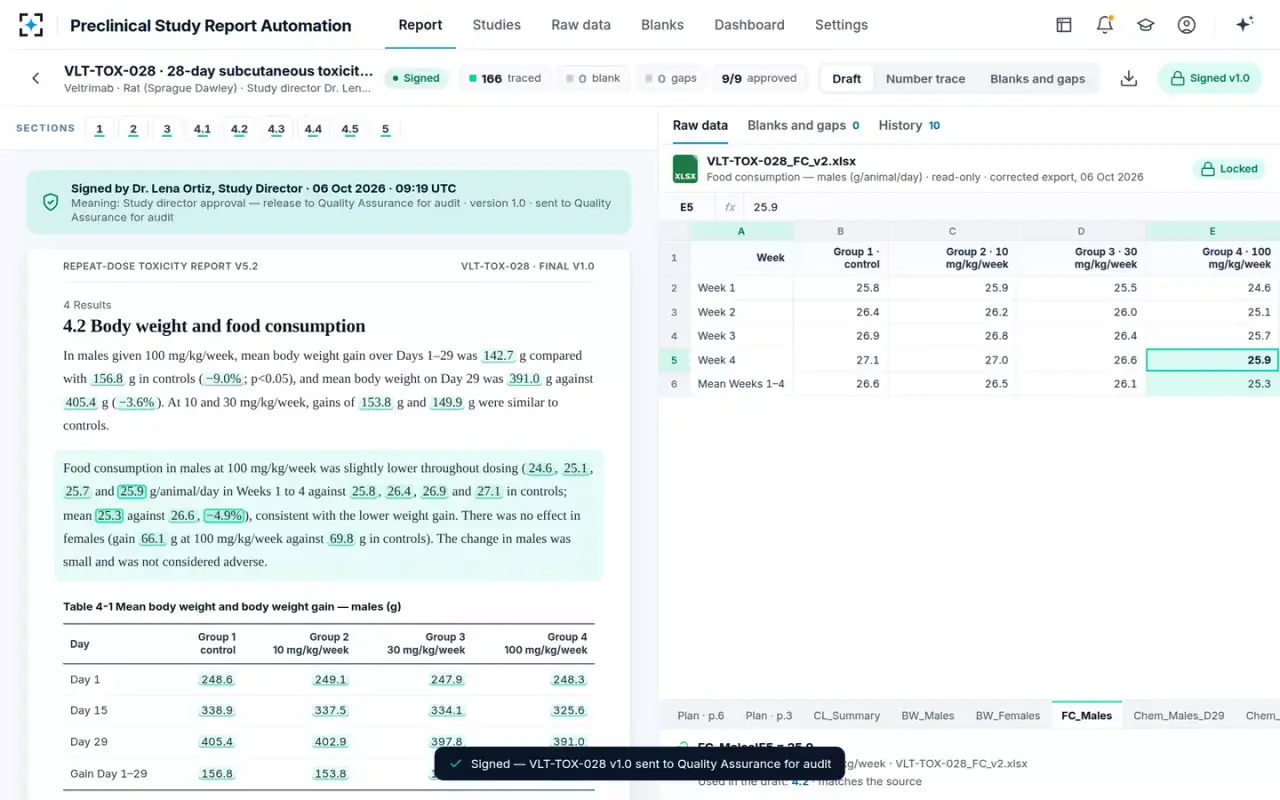Click the 0 blank chip
Viewport: 1280px width, 800px height.
point(592,78)
